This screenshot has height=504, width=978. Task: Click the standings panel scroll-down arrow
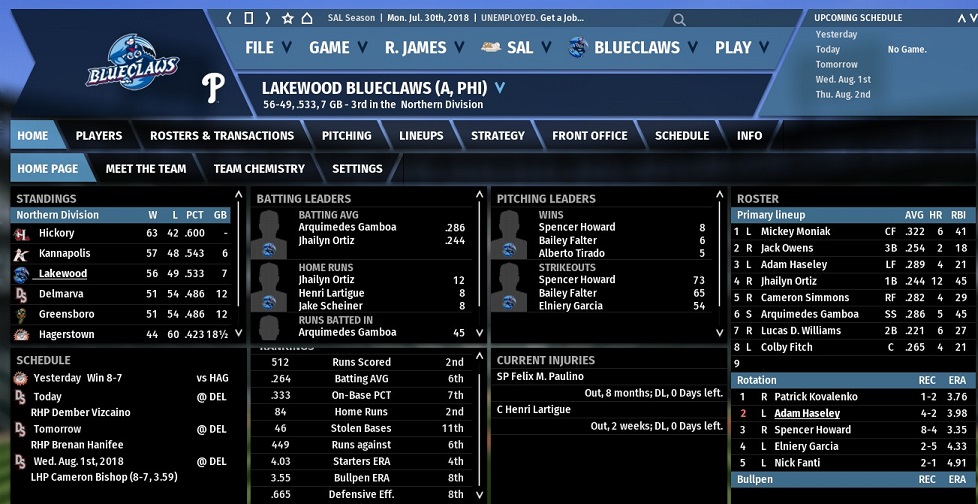(238, 333)
